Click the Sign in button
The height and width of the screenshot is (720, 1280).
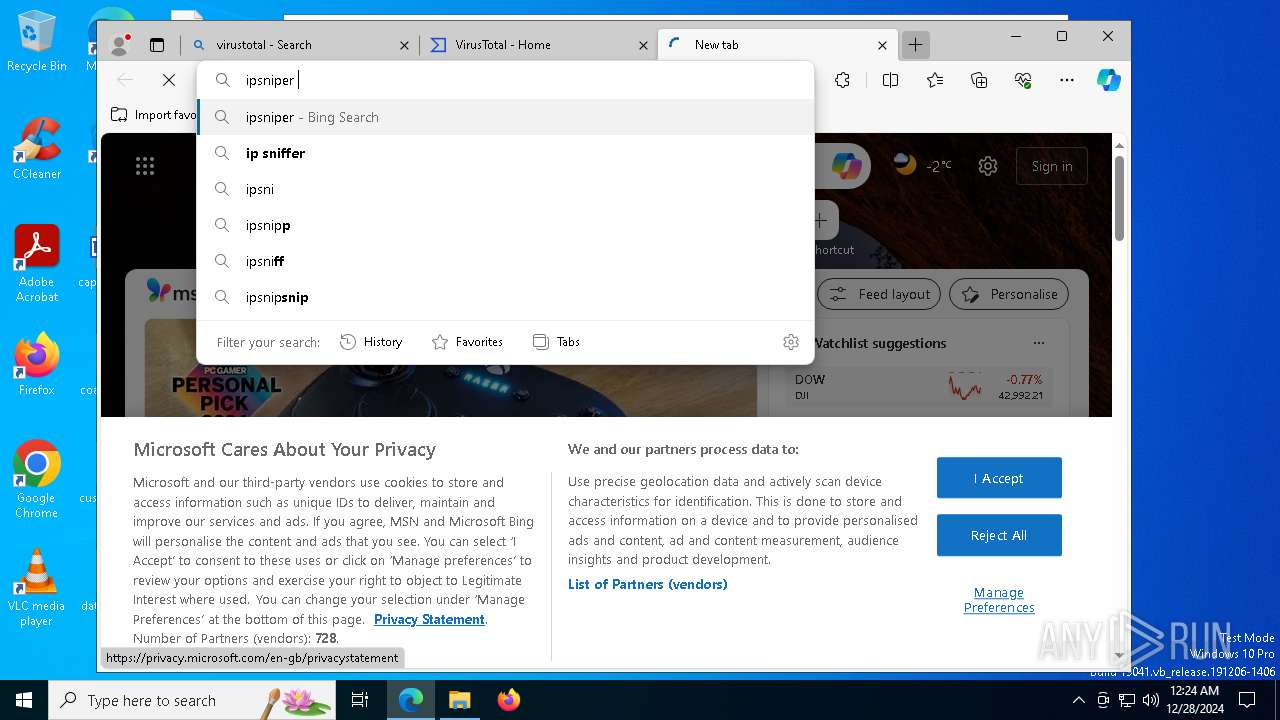(x=1052, y=166)
